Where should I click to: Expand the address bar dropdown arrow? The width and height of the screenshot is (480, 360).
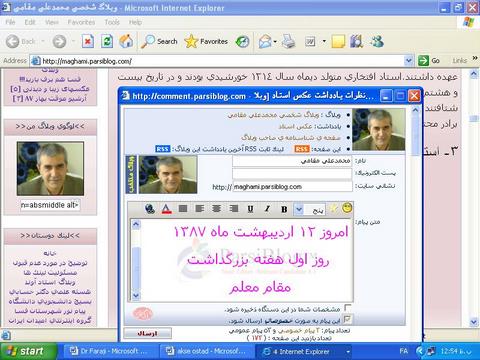tap(409, 61)
